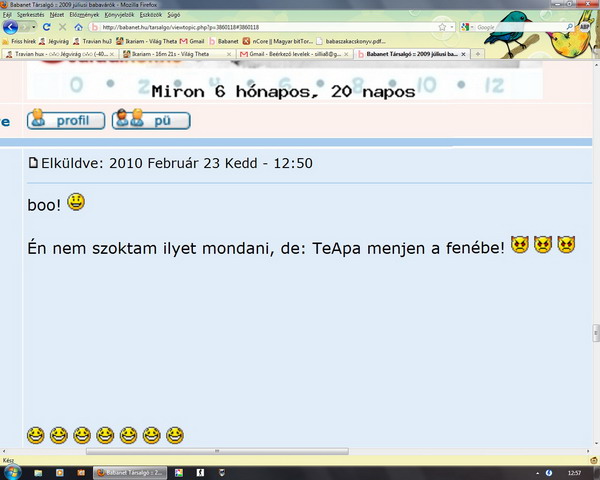
Task: Click the smiley after boo!
Action: point(76,202)
